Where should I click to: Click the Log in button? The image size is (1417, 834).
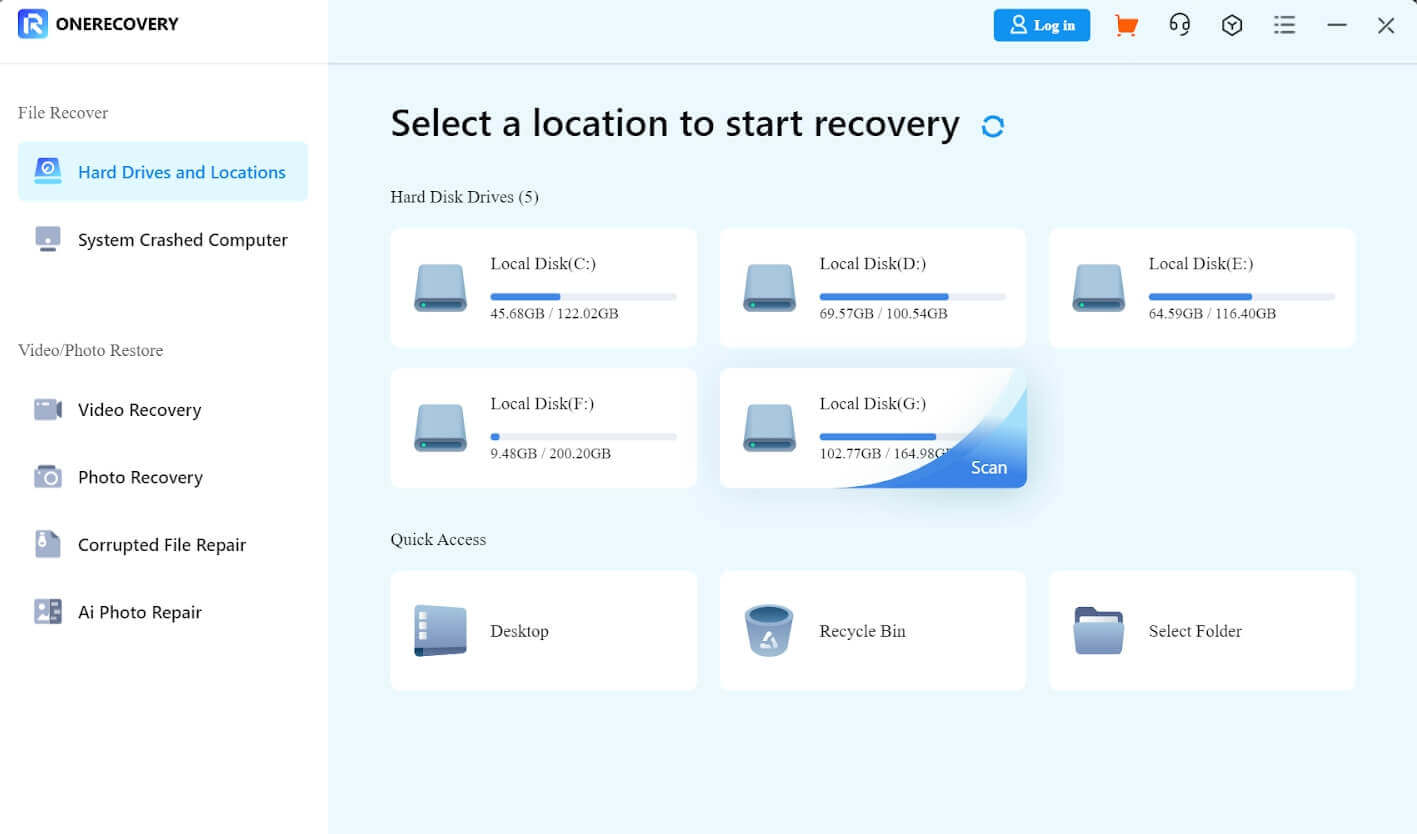tap(1041, 26)
